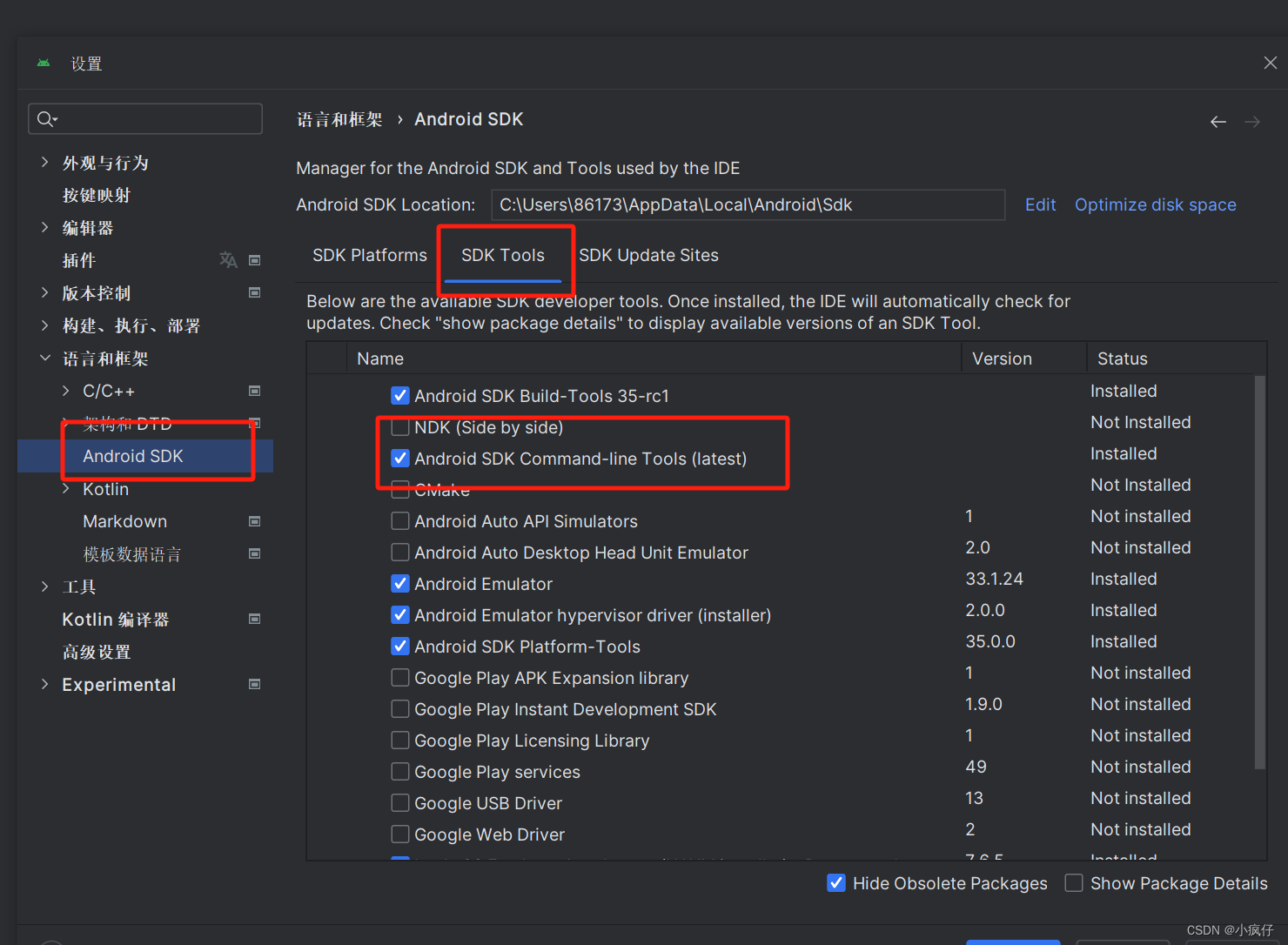1288x945 pixels.
Task: Uncheck Android Emulator checkbox
Action: coord(400,584)
